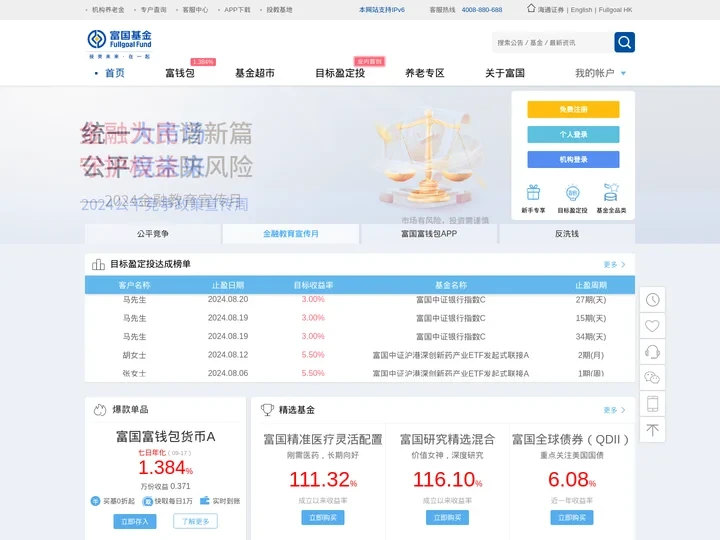This screenshot has height=540, width=720.
Task: Click 立即购买 under 富国精准医疗灵活配置
Action: [x=323, y=518]
